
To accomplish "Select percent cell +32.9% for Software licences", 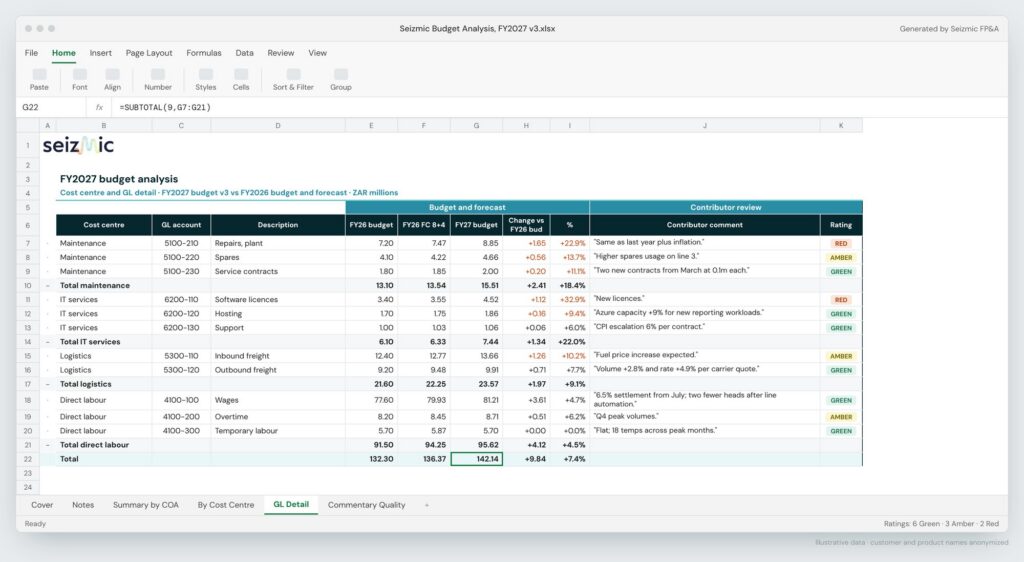I will click(570, 300).
